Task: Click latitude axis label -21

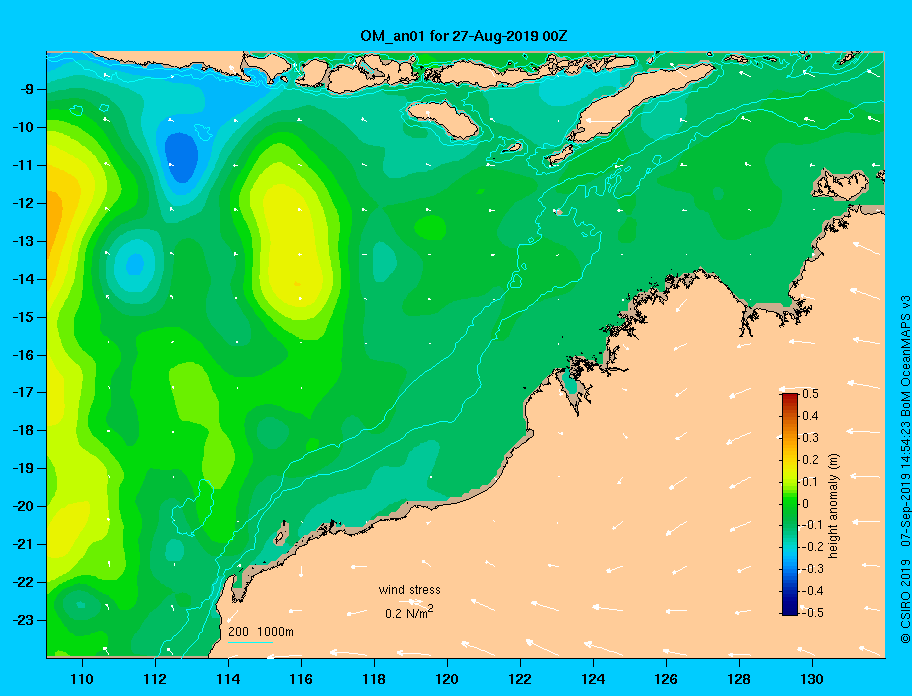Action: coord(23,544)
